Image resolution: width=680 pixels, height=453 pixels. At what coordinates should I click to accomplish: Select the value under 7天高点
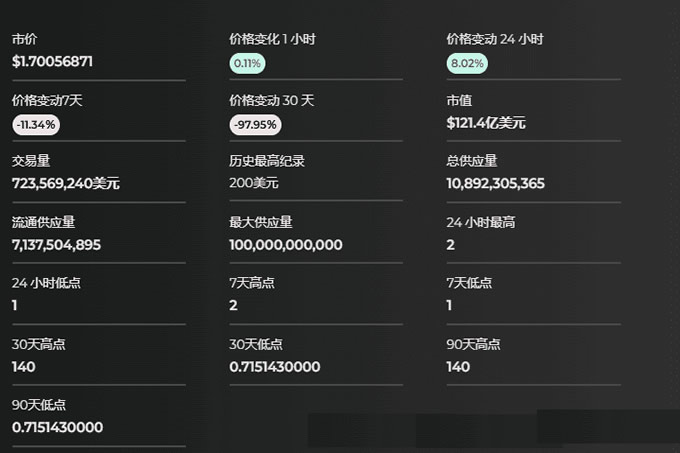coord(233,306)
